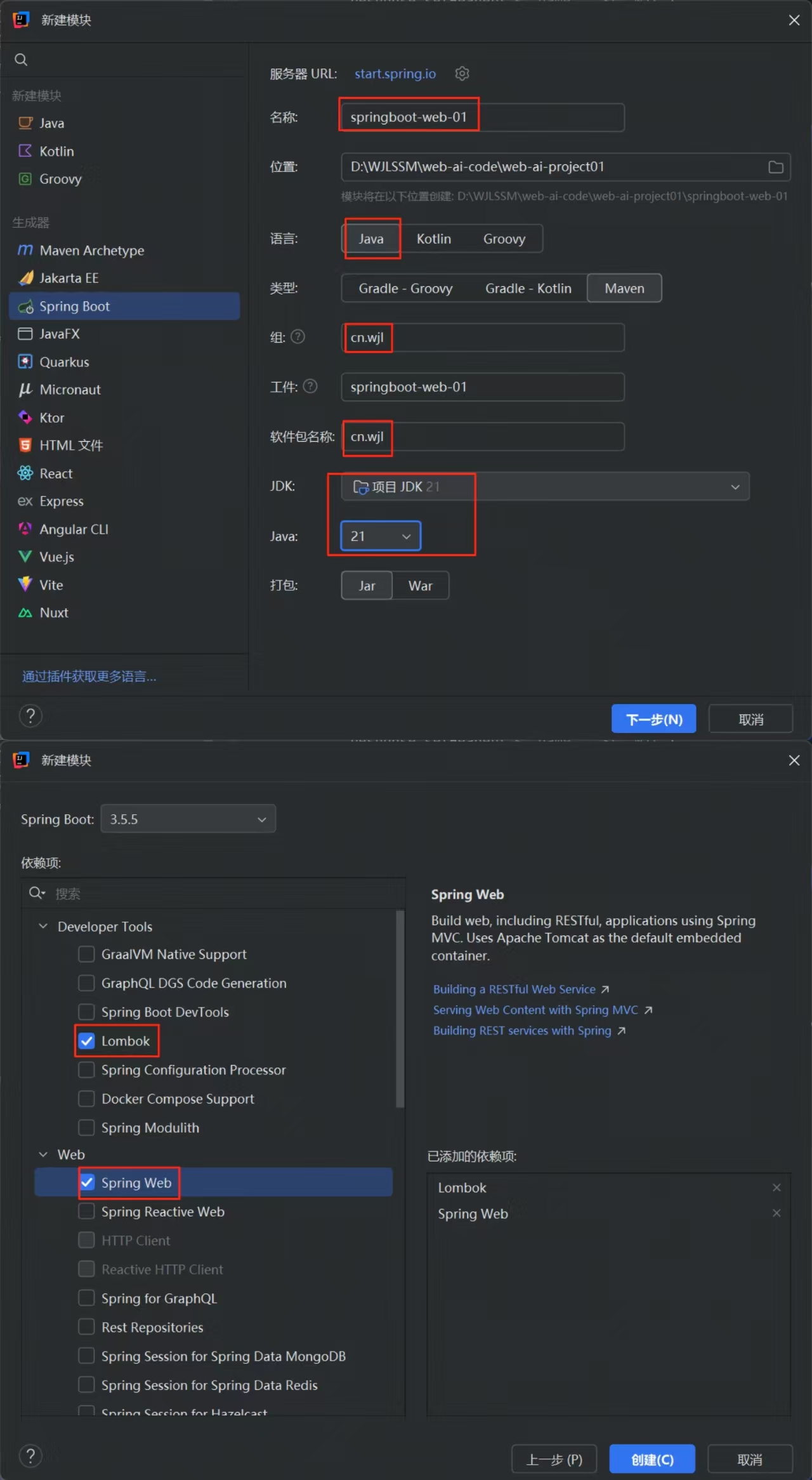Select Kotlin module type in sidebar
The image size is (812, 1480).
[126, 151]
